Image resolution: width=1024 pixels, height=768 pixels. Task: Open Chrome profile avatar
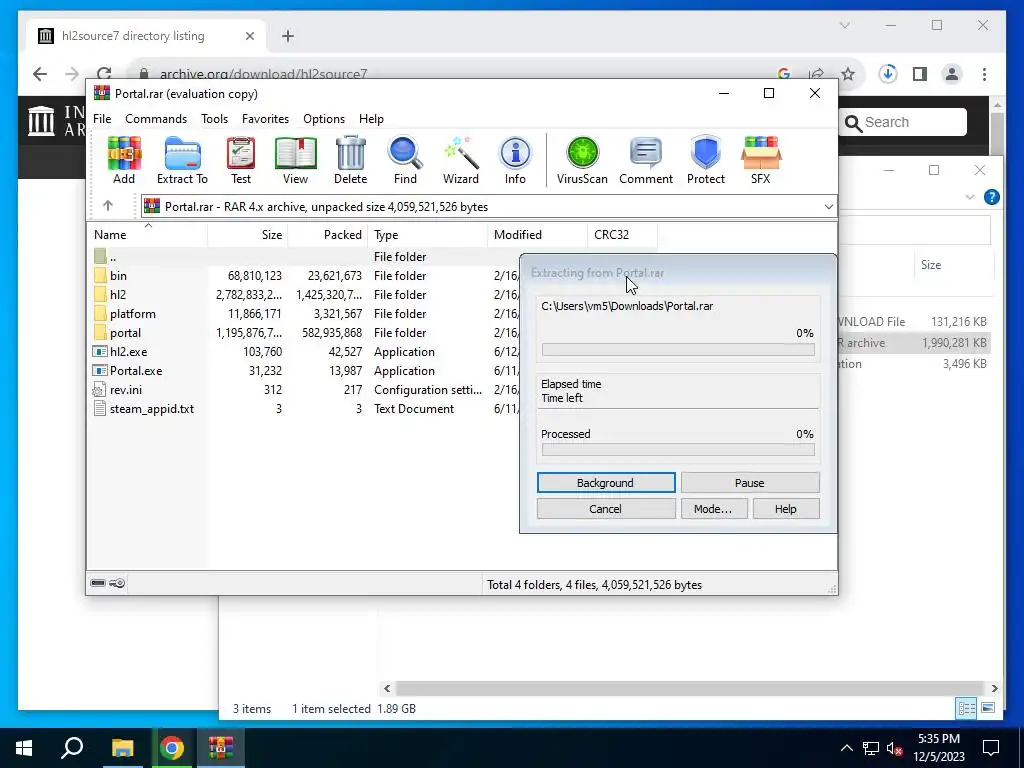click(952, 74)
